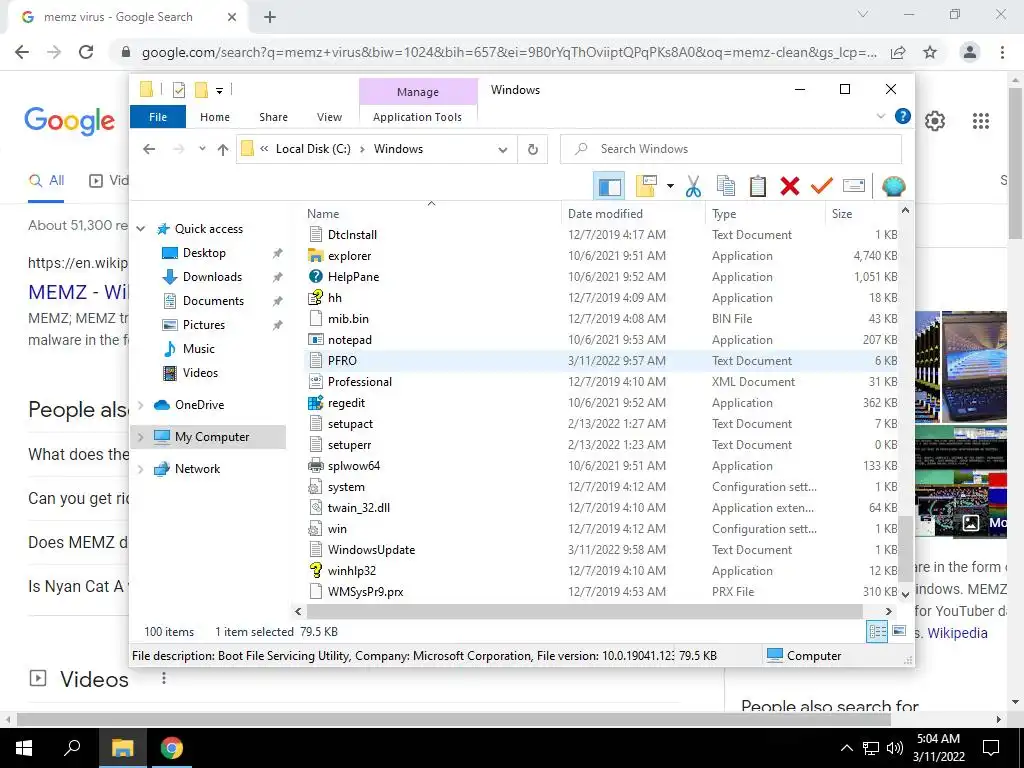Click the New Folder quick access icon
The height and width of the screenshot is (768, 1024).
click(201, 90)
